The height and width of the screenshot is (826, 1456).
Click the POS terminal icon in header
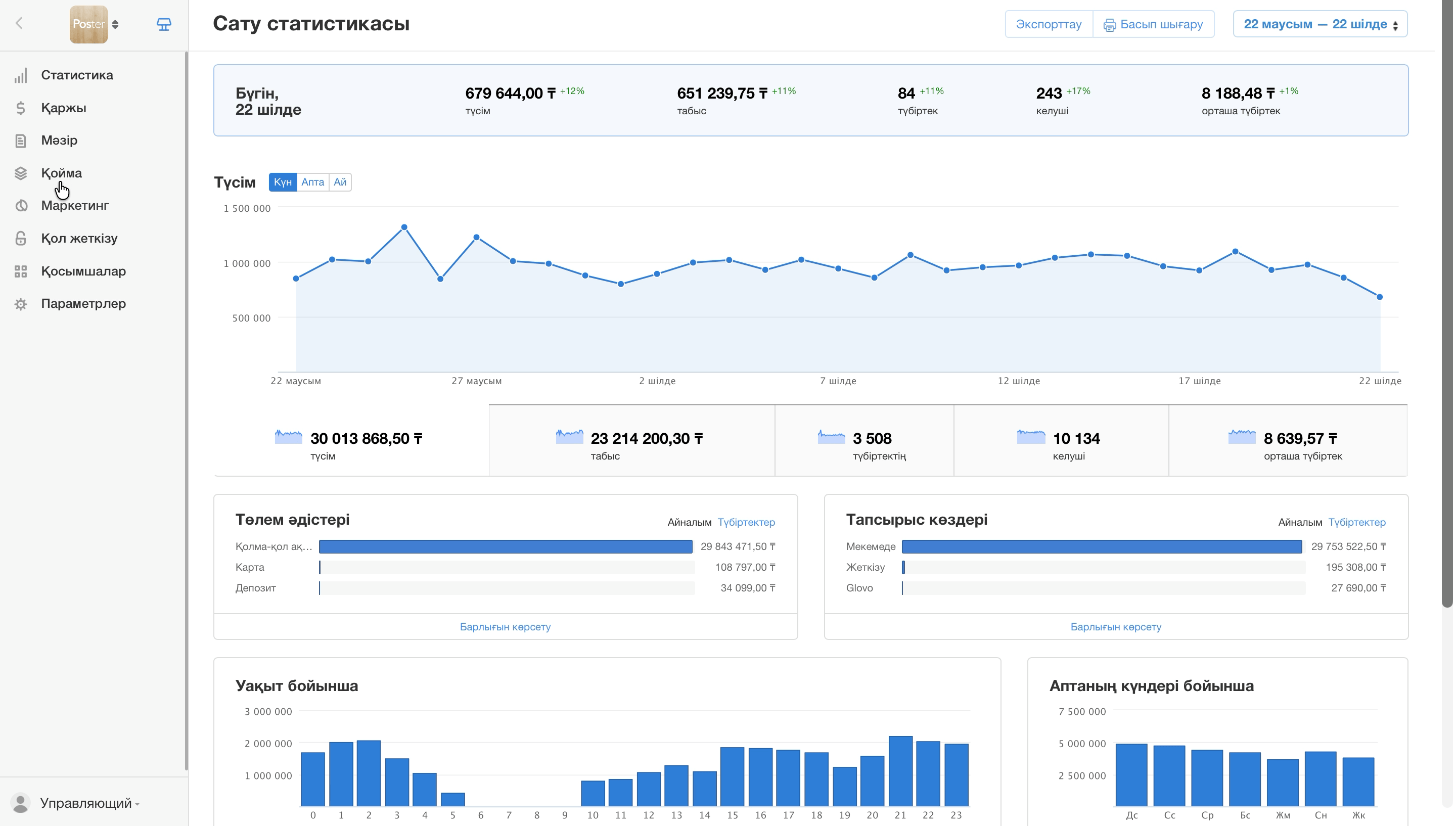pyautogui.click(x=164, y=24)
